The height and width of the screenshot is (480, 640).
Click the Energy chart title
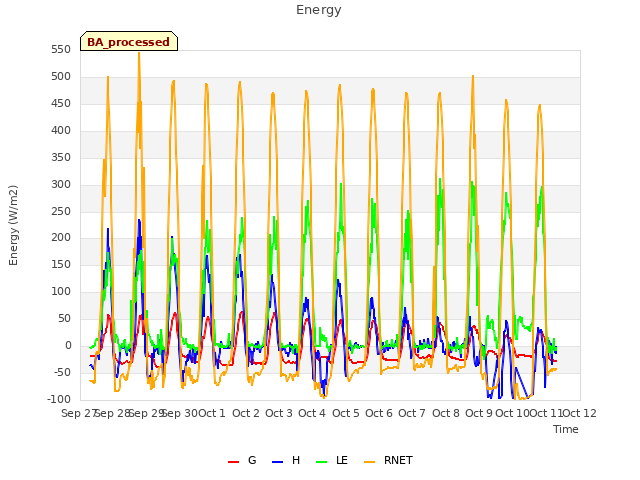tap(319, 10)
